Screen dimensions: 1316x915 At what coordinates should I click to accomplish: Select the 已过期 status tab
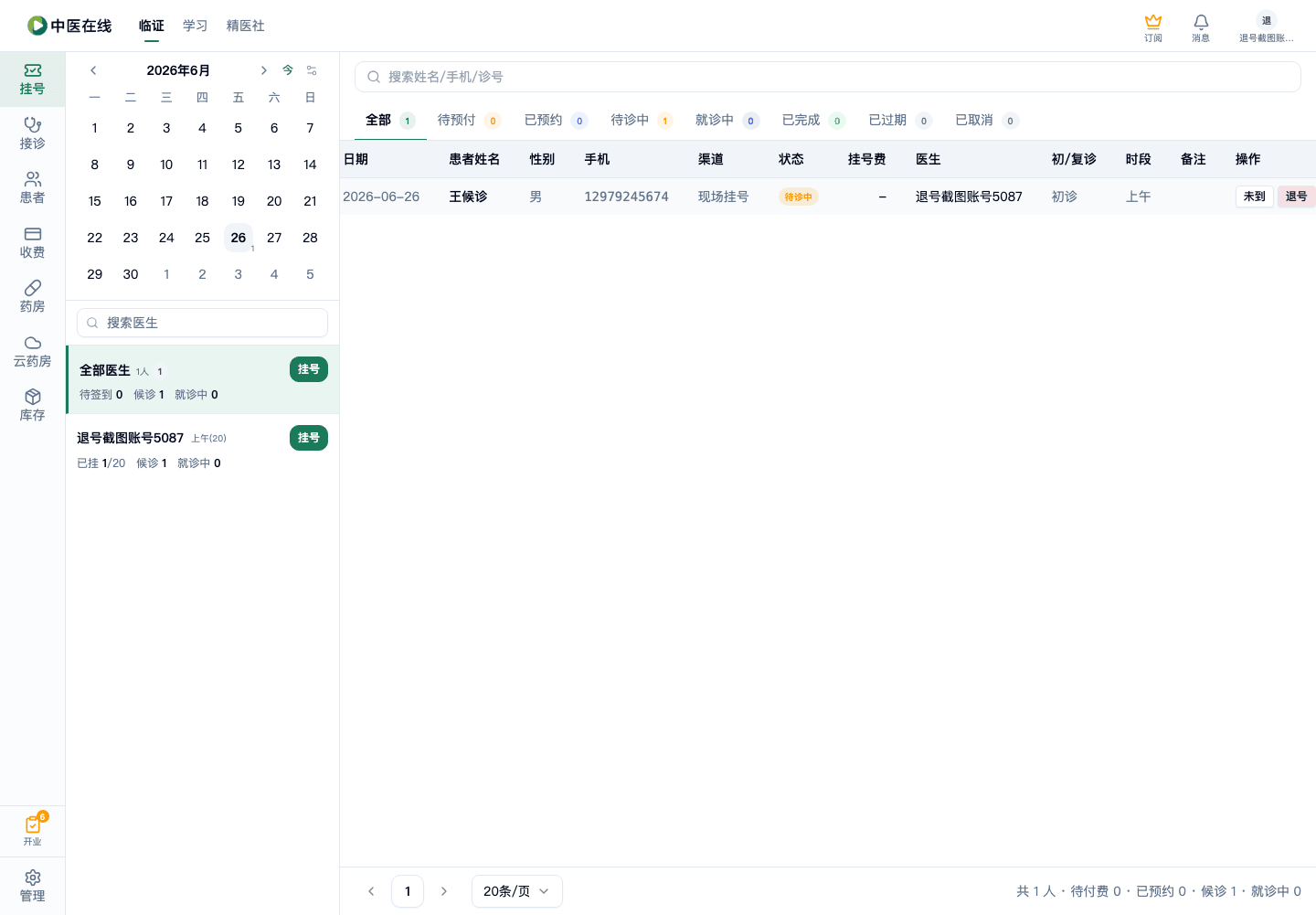900,120
